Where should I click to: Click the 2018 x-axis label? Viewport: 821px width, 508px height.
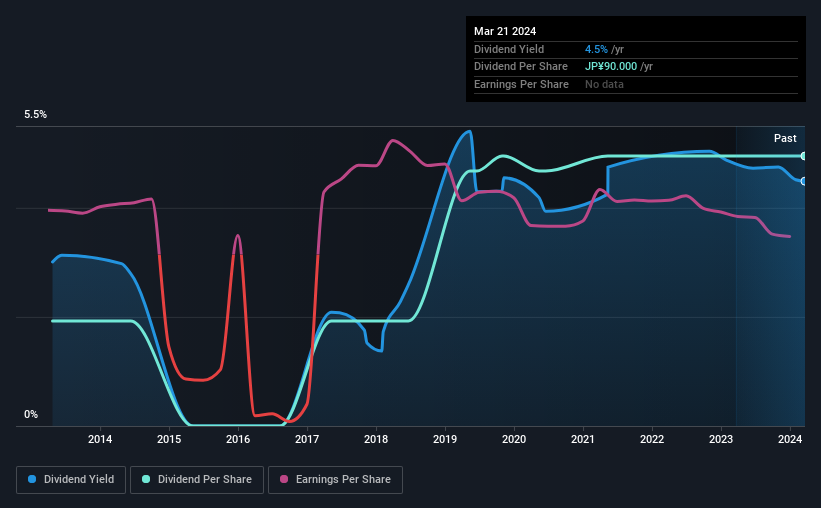point(376,439)
